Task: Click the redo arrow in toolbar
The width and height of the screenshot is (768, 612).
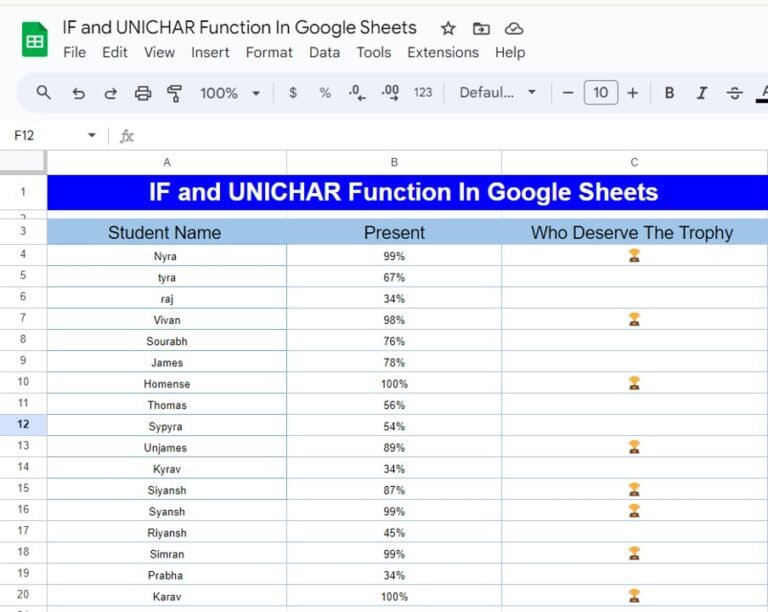Action: [x=110, y=93]
